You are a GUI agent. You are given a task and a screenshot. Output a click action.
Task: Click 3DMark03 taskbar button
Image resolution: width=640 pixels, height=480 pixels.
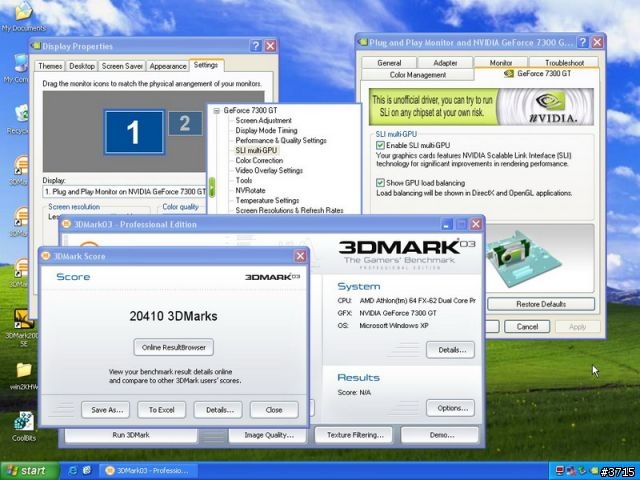pos(149,471)
